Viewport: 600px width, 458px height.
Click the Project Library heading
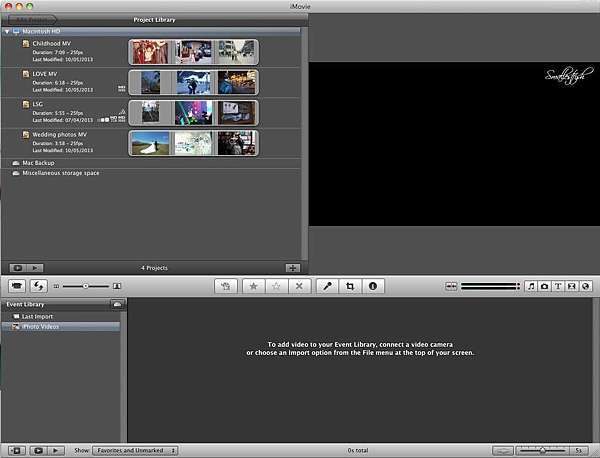click(x=154, y=20)
